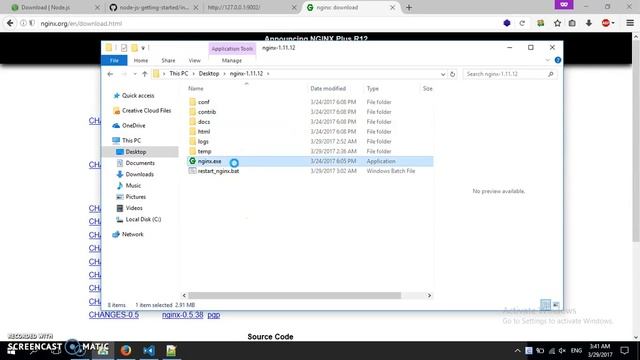Select the html folder
The width and height of the screenshot is (640, 360).
pos(204,131)
